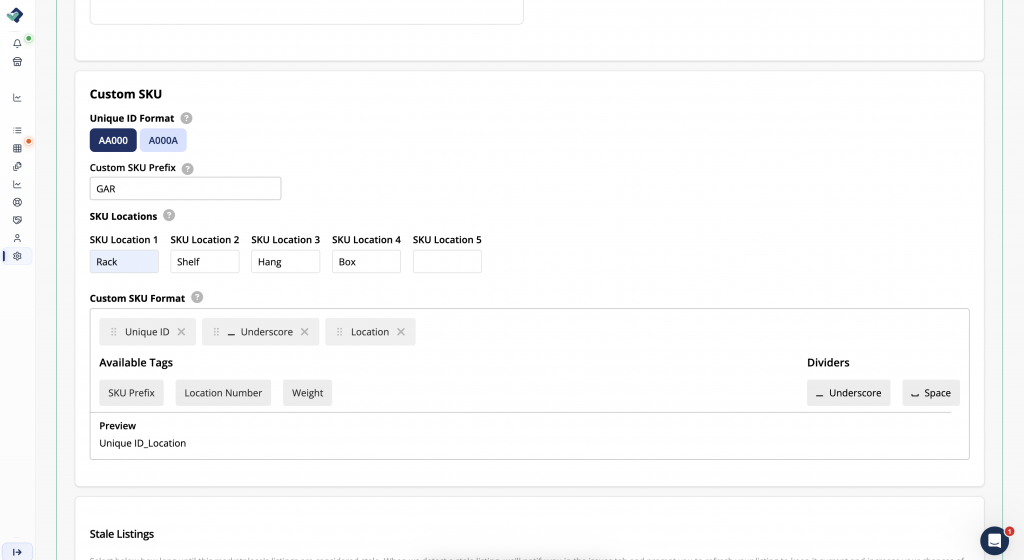The image size is (1024, 560).
Task: Click the empty SKU Location 5 field
Action: 447,262
